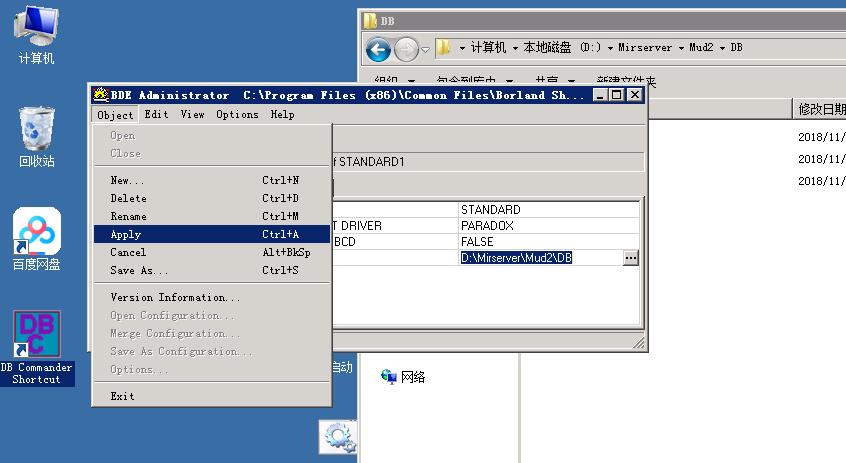This screenshot has height=463, width=846.
Task: Open the 回收站 Recycle Bin icon
Action: click(x=37, y=136)
